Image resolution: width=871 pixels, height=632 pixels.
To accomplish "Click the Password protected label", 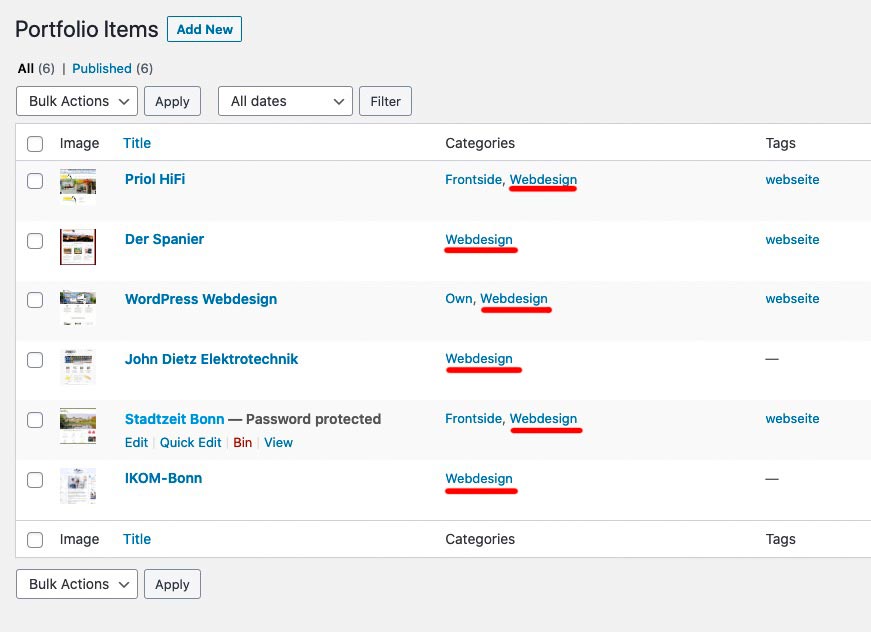I will point(313,419).
